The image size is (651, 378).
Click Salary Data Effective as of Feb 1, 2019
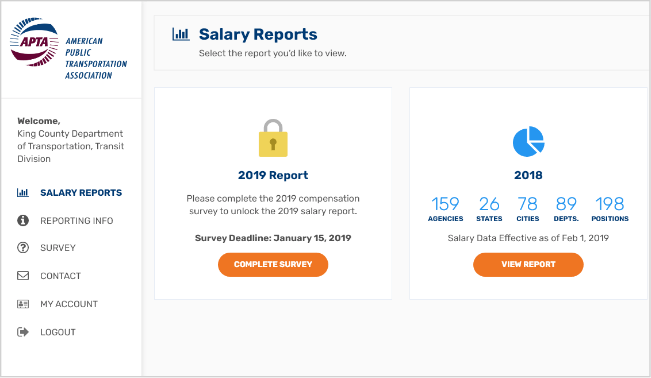pos(528,238)
